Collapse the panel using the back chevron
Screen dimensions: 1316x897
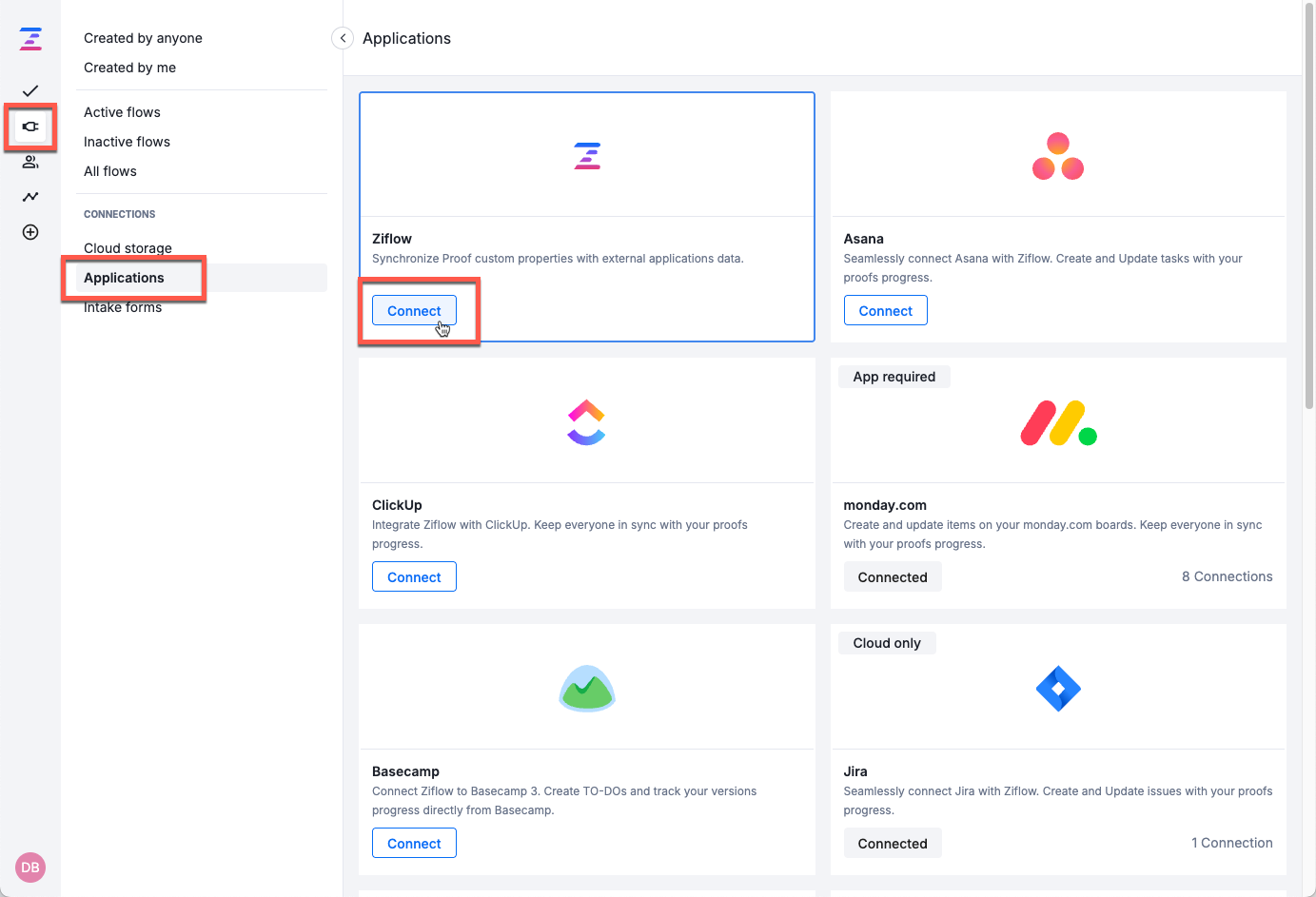(x=342, y=38)
